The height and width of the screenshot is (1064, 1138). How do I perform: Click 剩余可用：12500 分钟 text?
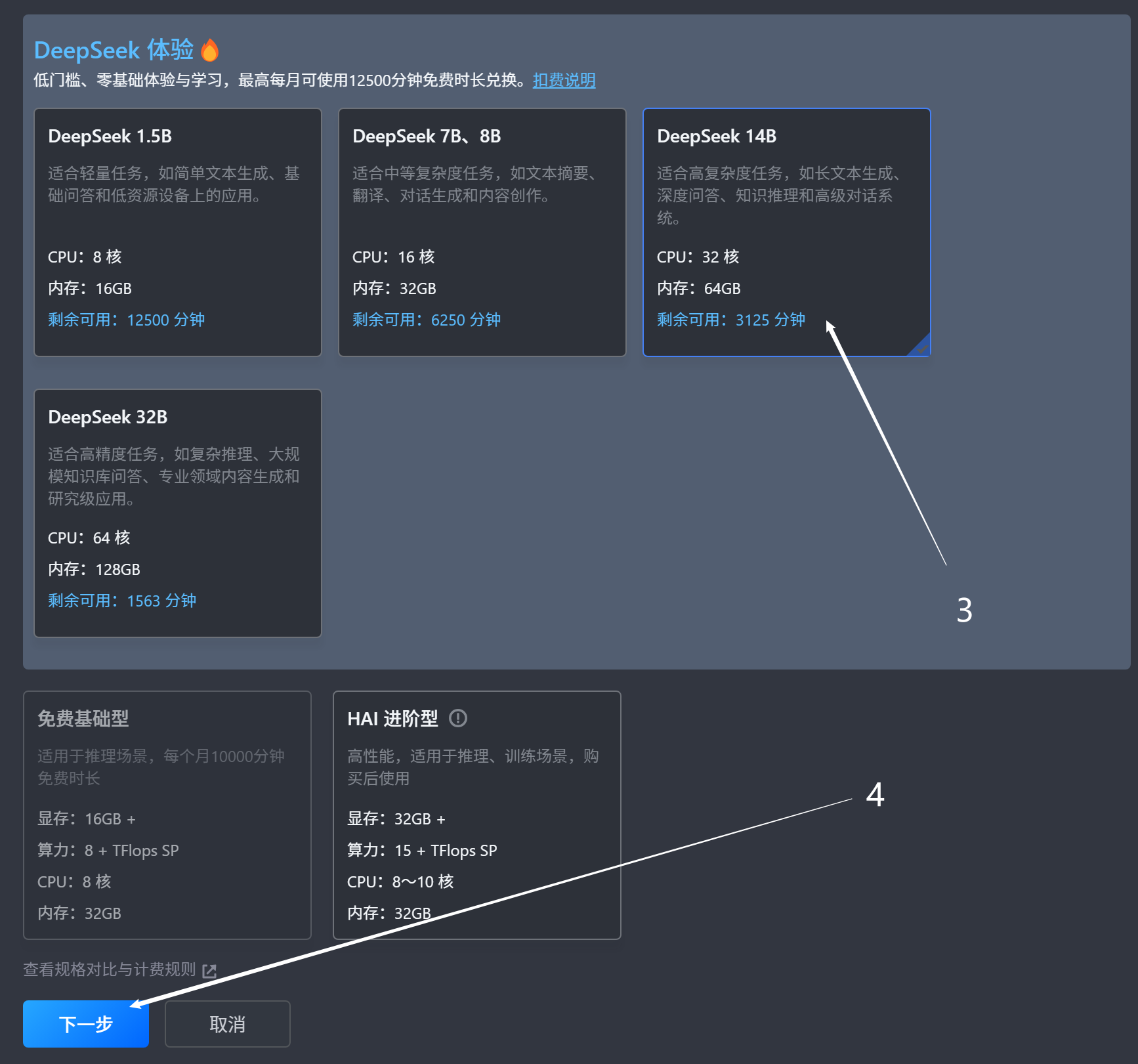pyautogui.click(x=127, y=320)
